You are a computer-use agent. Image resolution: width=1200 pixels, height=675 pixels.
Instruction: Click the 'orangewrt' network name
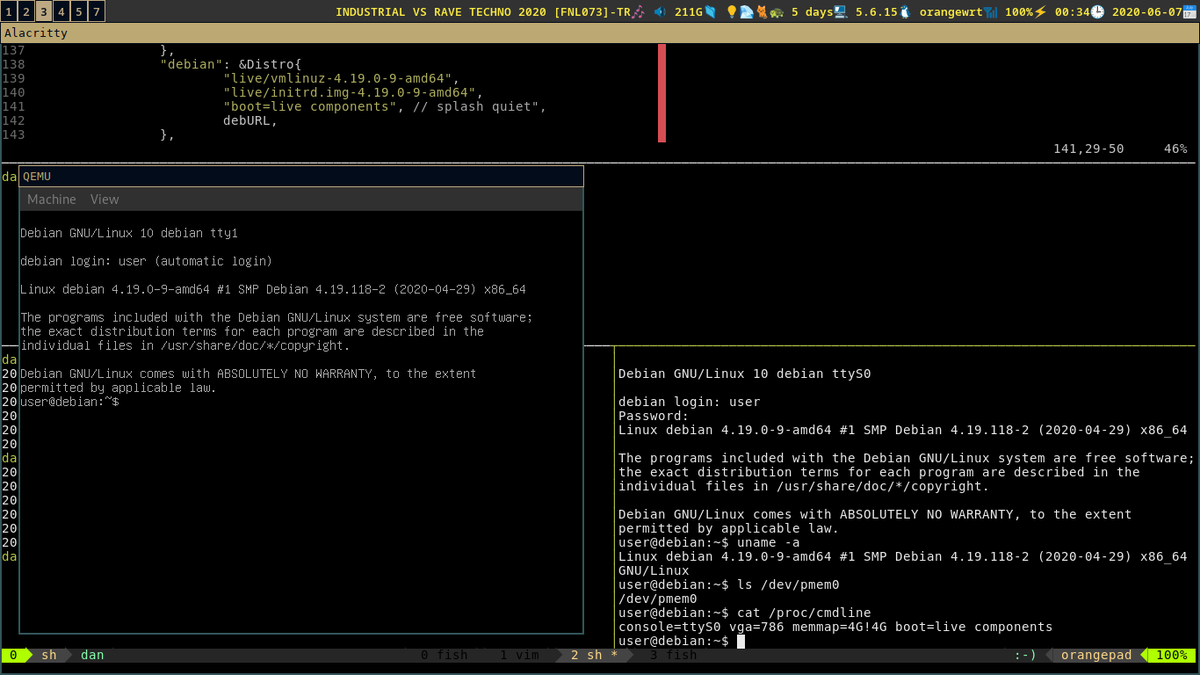(951, 12)
